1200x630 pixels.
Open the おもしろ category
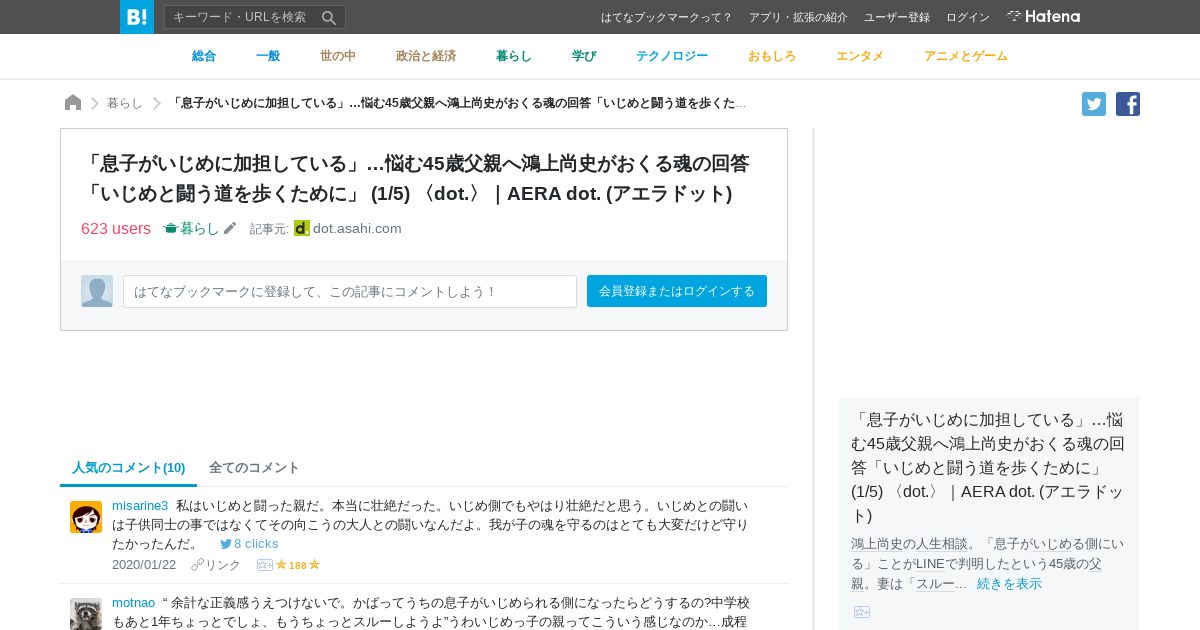772,56
